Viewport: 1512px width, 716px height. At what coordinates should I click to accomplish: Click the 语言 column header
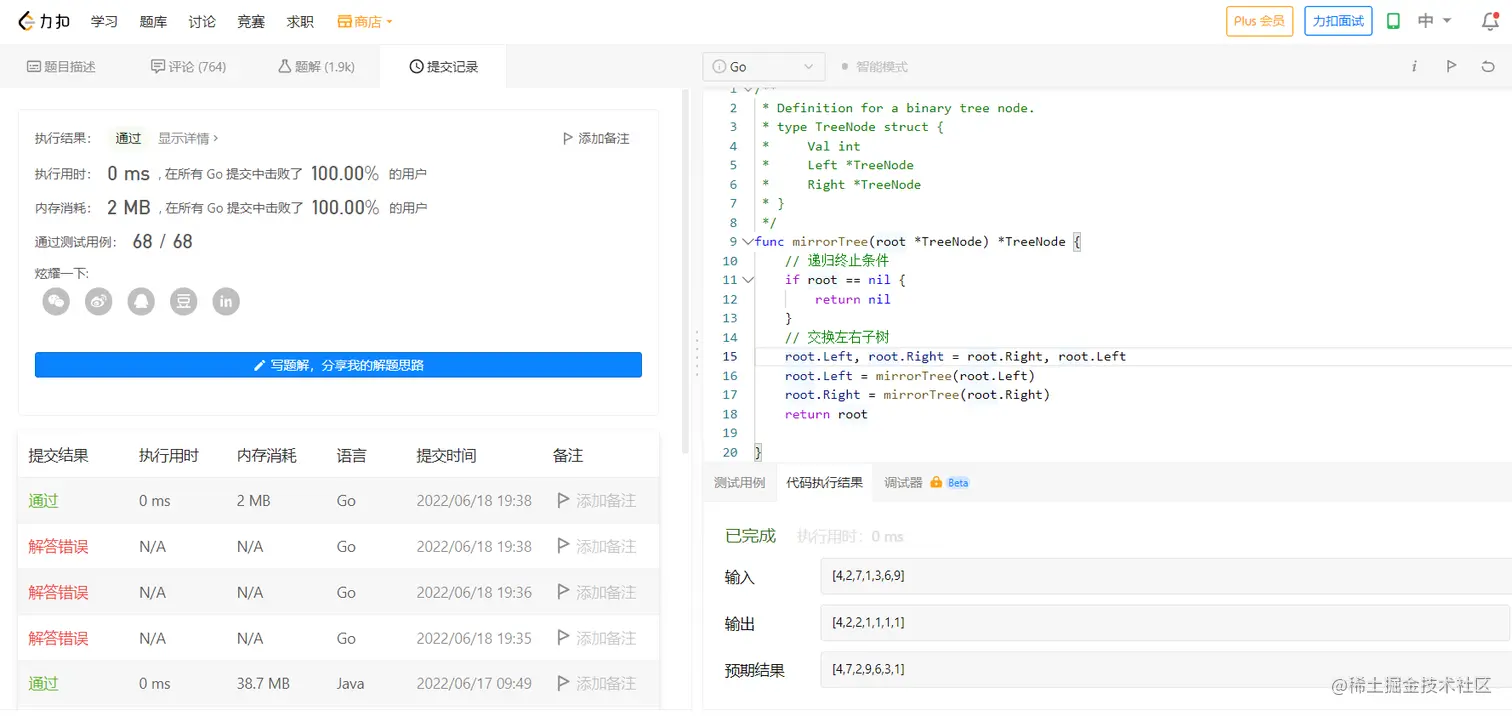pyautogui.click(x=351, y=456)
